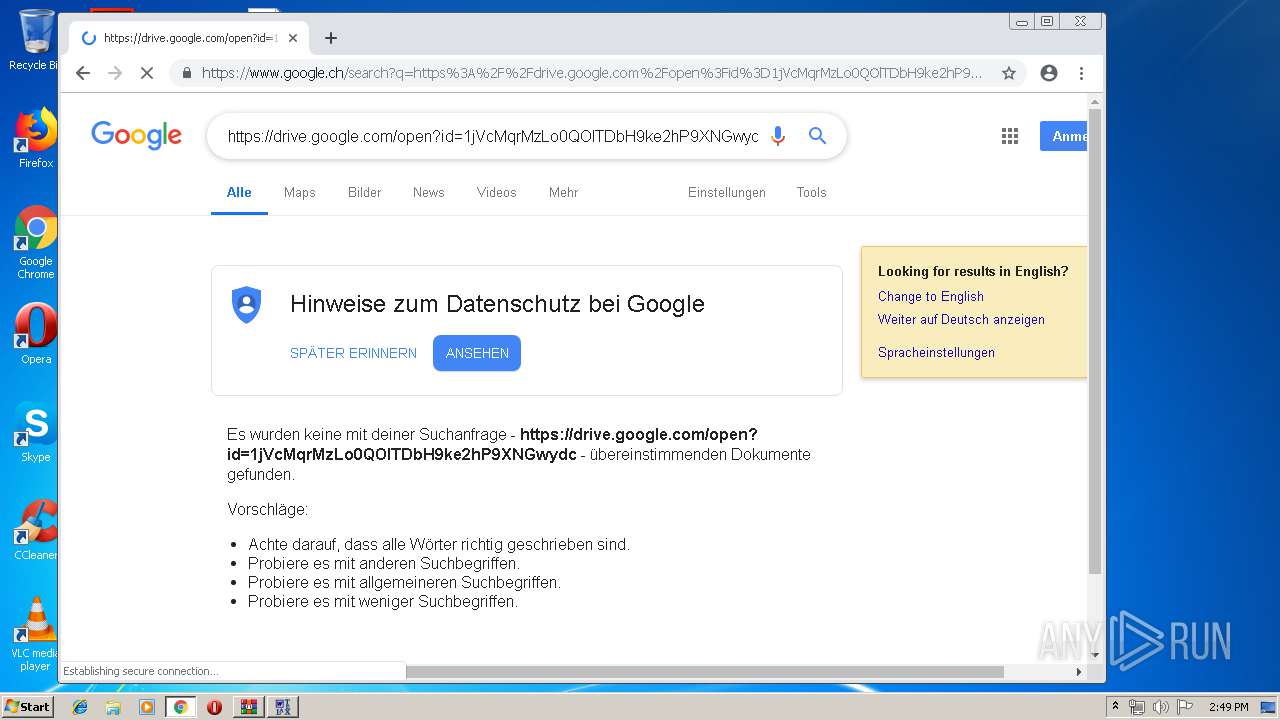Viewport: 1280px width, 720px height.
Task: Open the Google apps grid
Action: [x=1010, y=136]
